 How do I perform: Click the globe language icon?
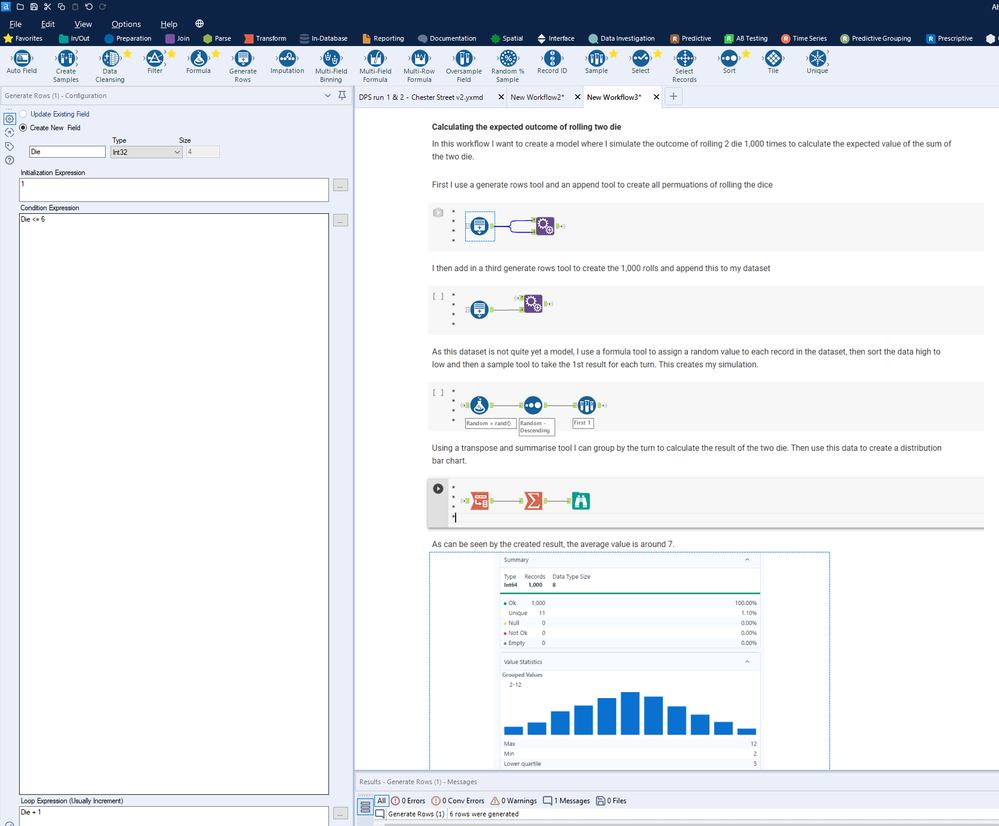199,24
